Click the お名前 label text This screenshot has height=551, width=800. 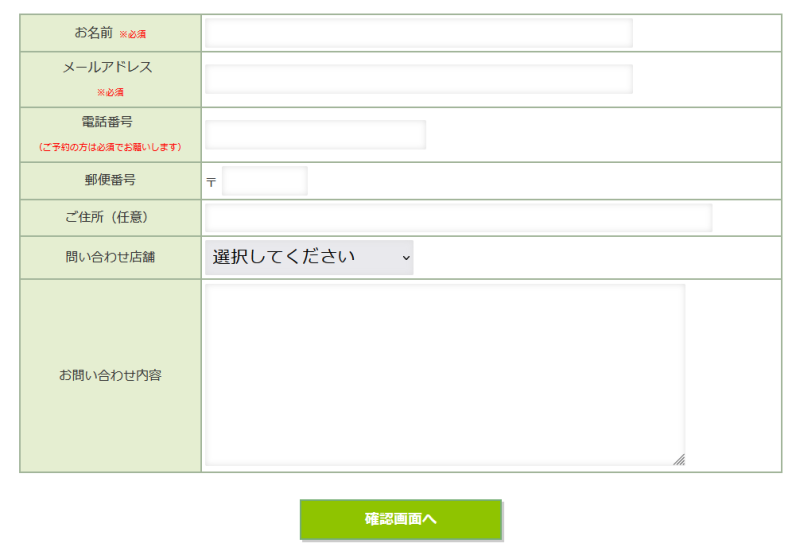[x=93, y=33]
